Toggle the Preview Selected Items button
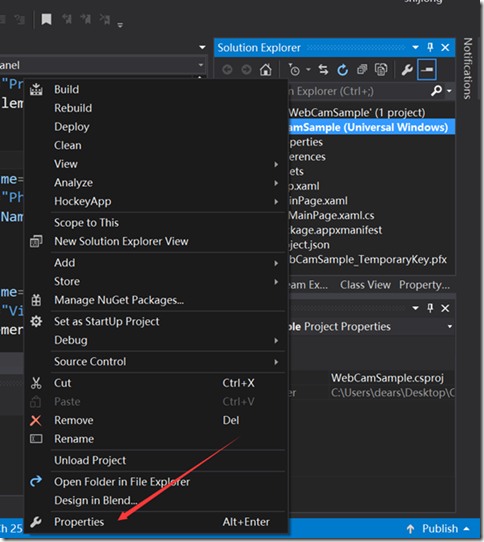 click(x=427, y=70)
